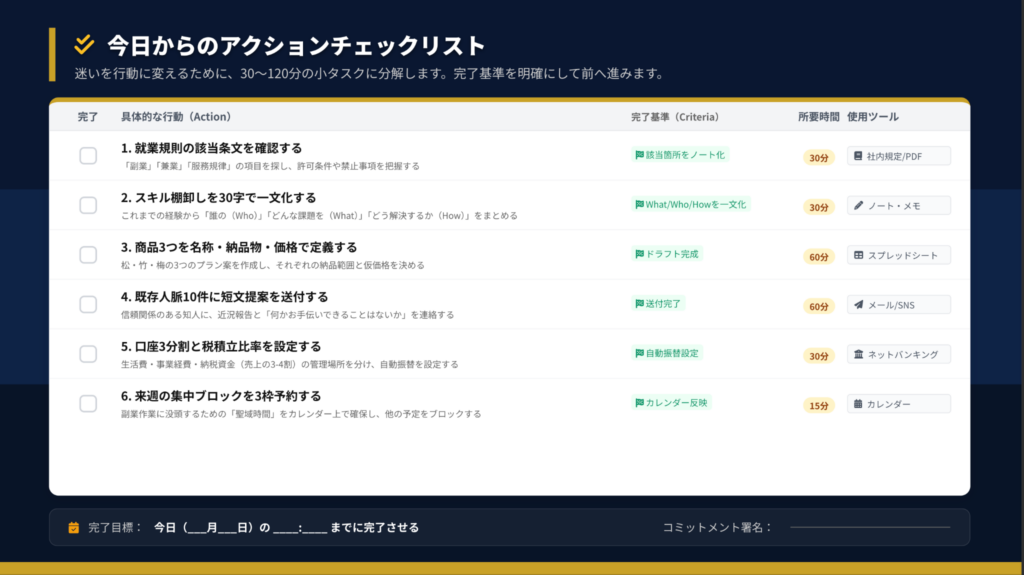Click the 15分 duration badge

pyautogui.click(x=819, y=405)
